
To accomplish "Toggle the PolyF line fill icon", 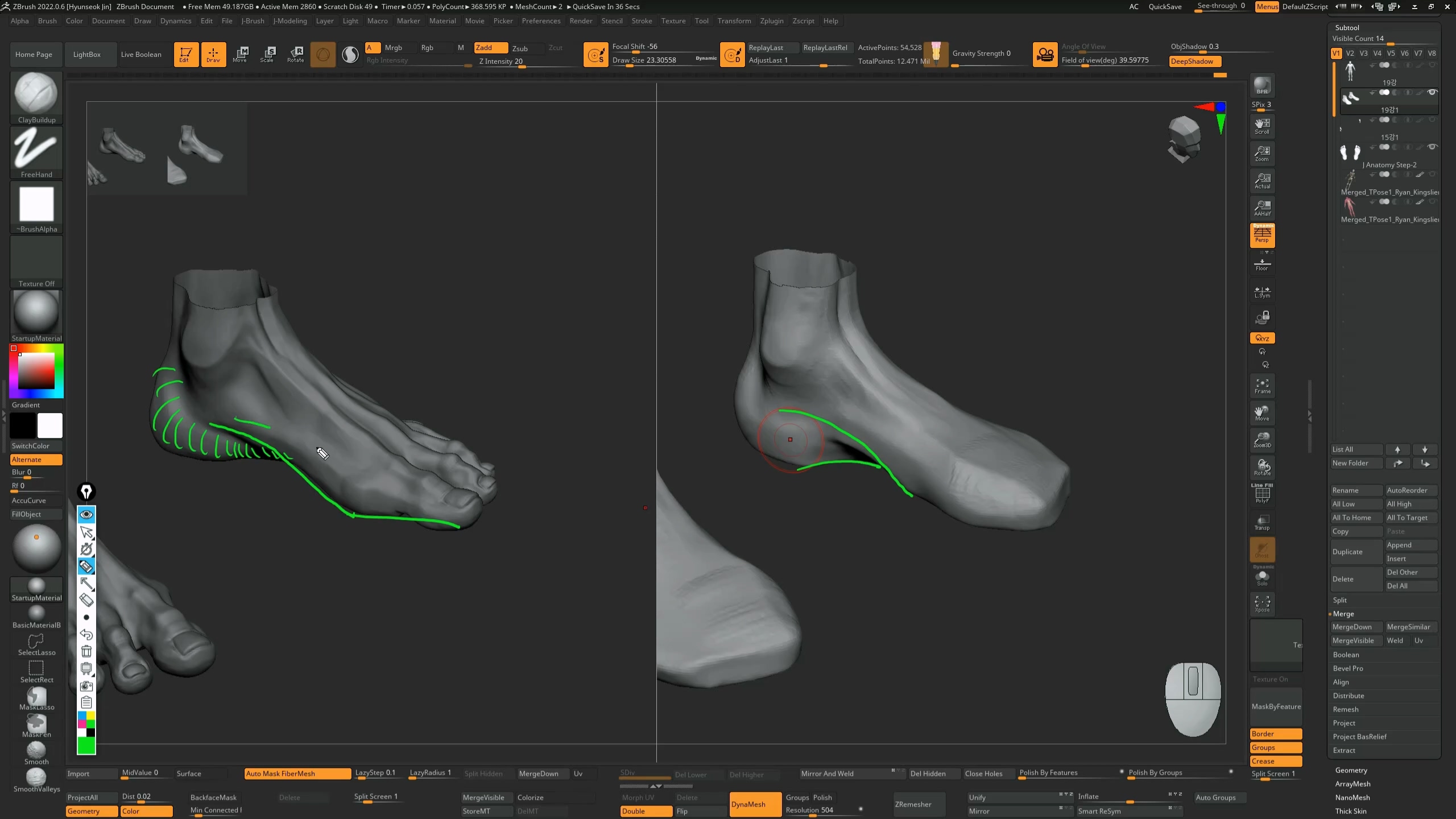I will pos(1262,494).
